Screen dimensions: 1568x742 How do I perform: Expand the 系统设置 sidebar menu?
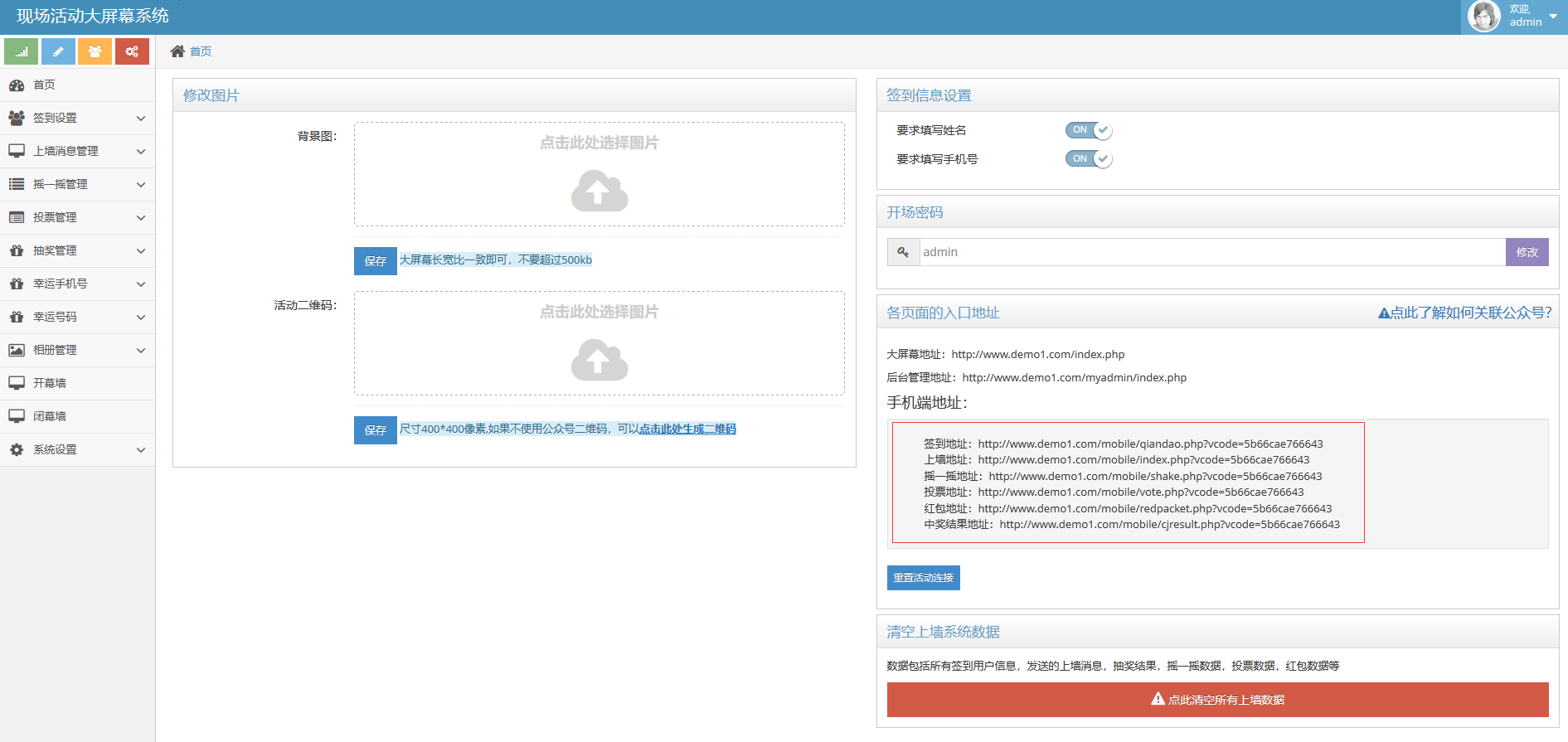pyautogui.click(x=77, y=449)
